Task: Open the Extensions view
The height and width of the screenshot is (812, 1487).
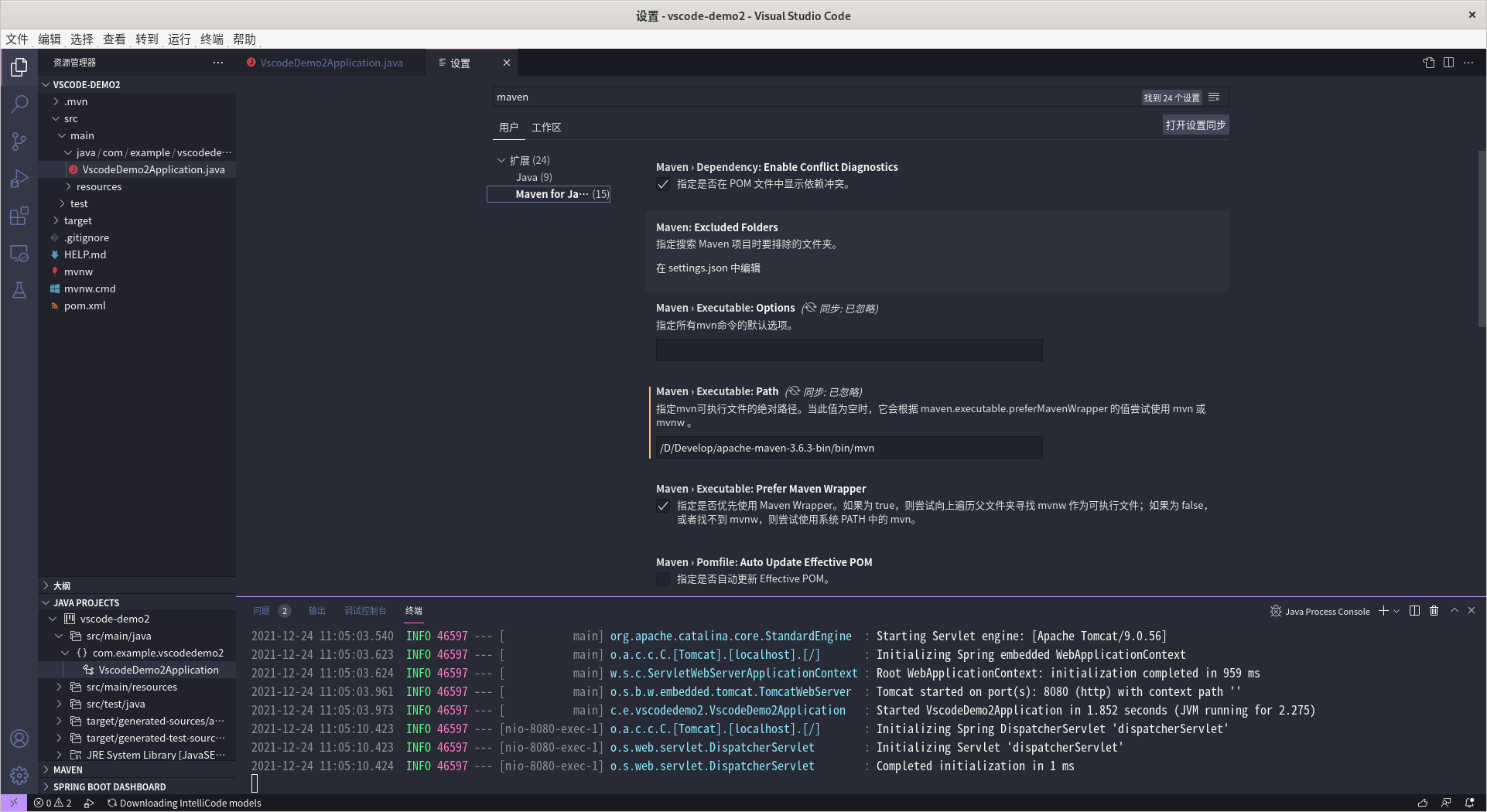Action: (x=19, y=217)
